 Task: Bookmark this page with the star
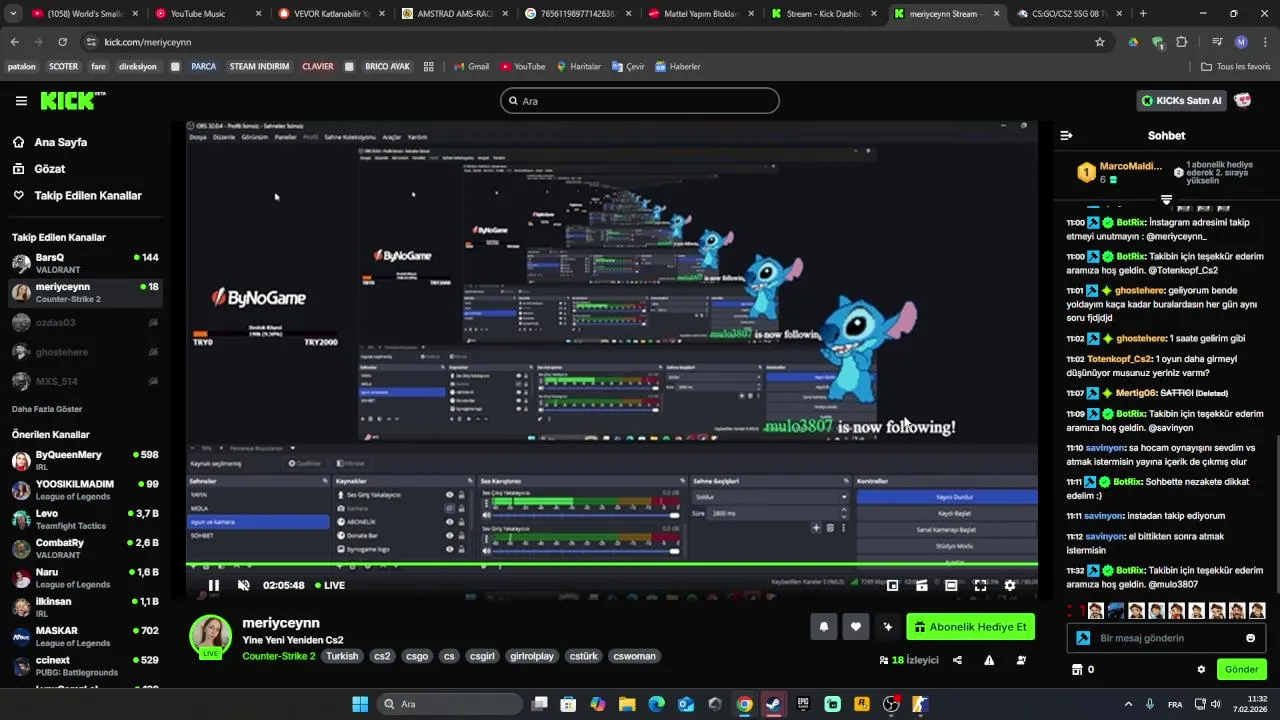click(x=1100, y=42)
